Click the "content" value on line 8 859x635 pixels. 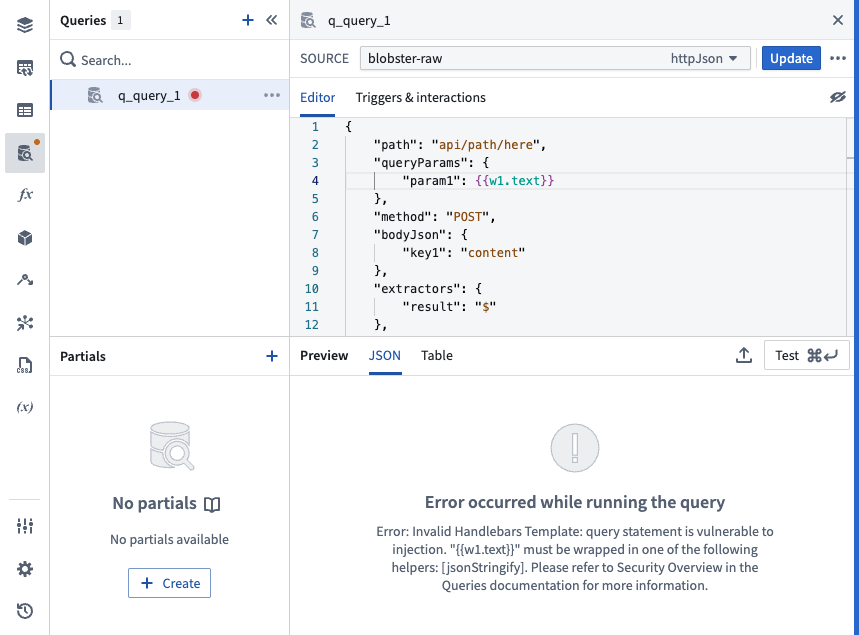493,253
